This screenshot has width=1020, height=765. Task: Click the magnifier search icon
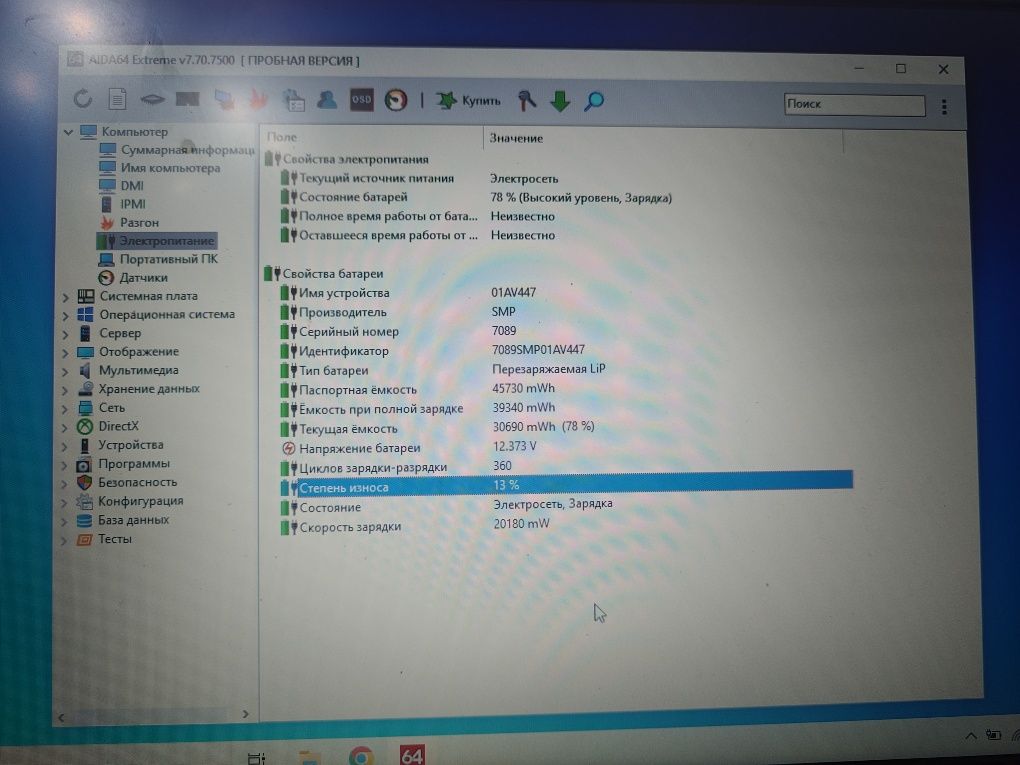point(594,101)
